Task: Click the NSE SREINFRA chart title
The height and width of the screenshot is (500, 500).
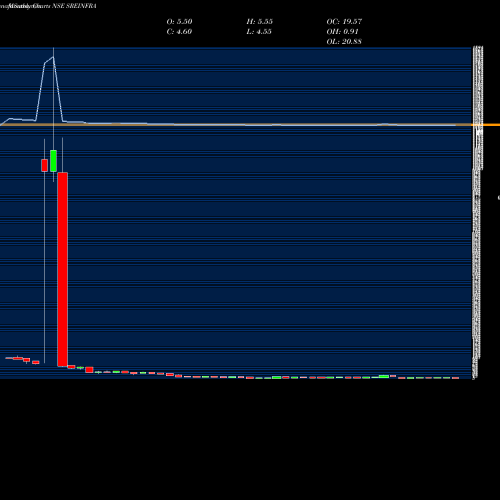Action: [x=74, y=6]
